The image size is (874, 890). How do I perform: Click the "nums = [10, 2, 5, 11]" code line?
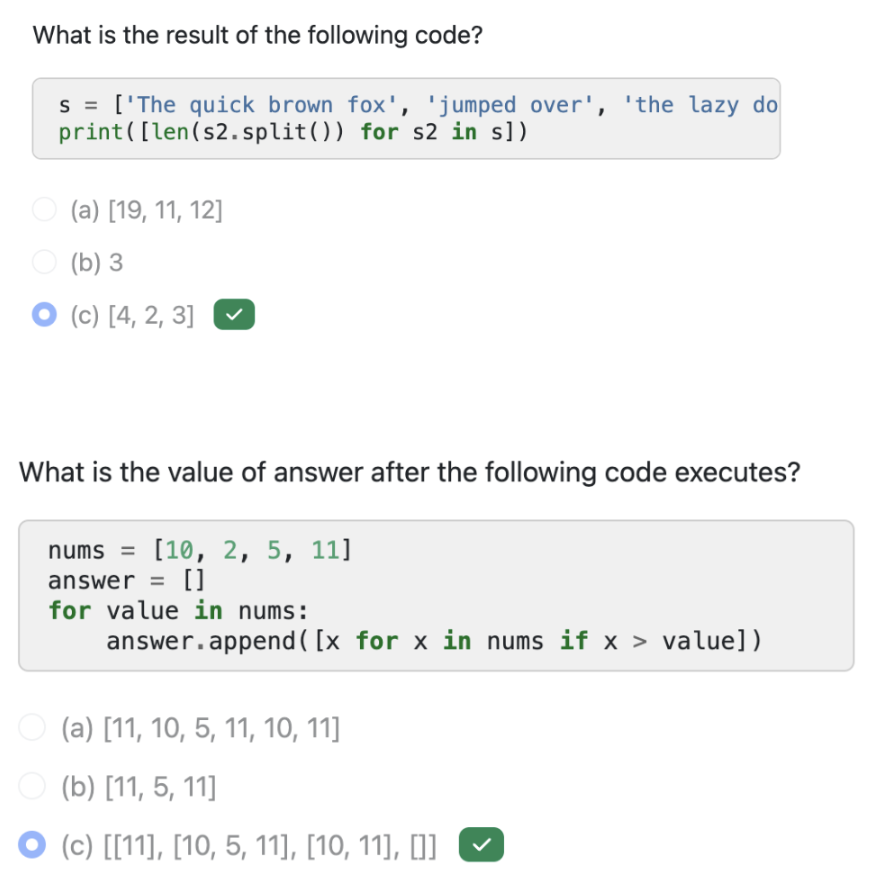point(199,550)
